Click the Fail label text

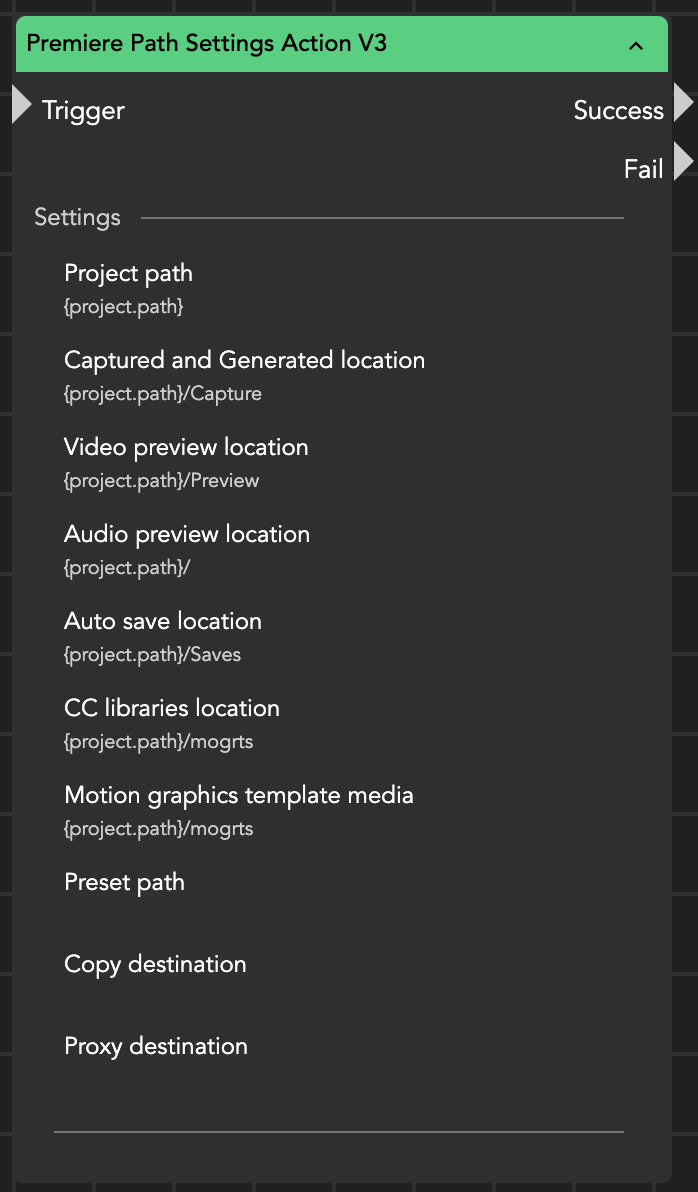pyautogui.click(x=643, y=169)
